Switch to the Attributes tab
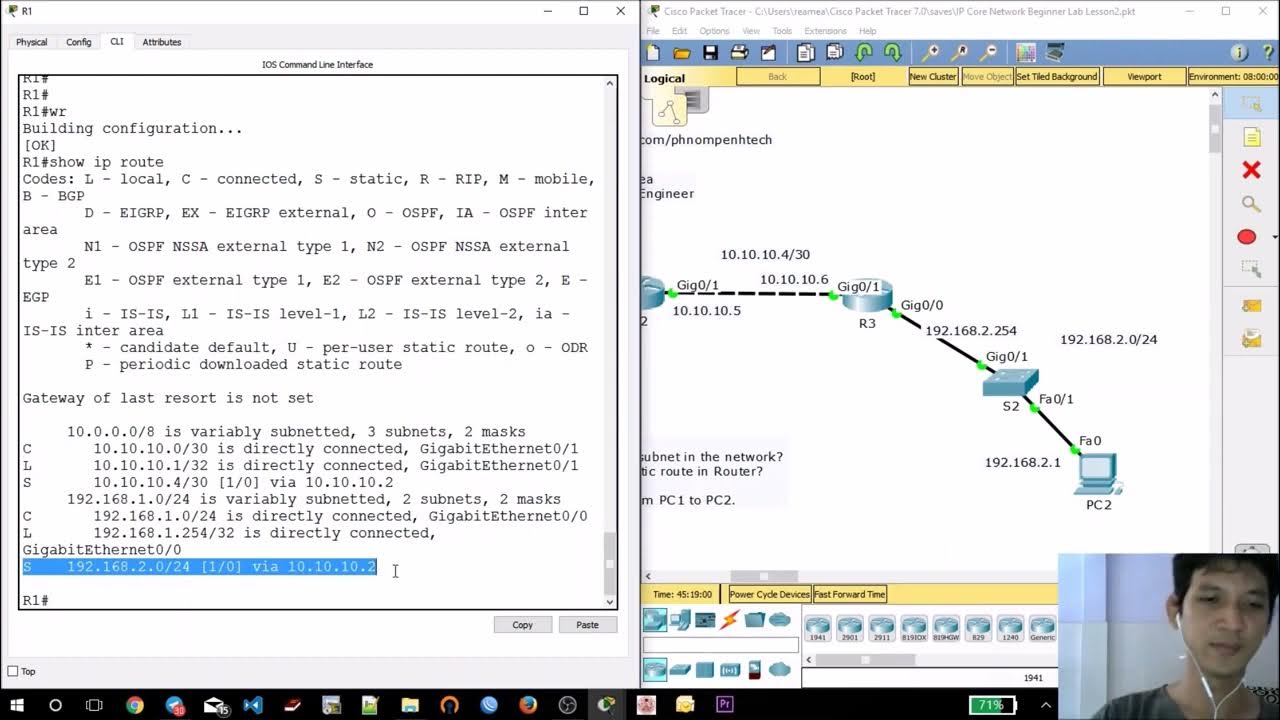 pos(162,42)
